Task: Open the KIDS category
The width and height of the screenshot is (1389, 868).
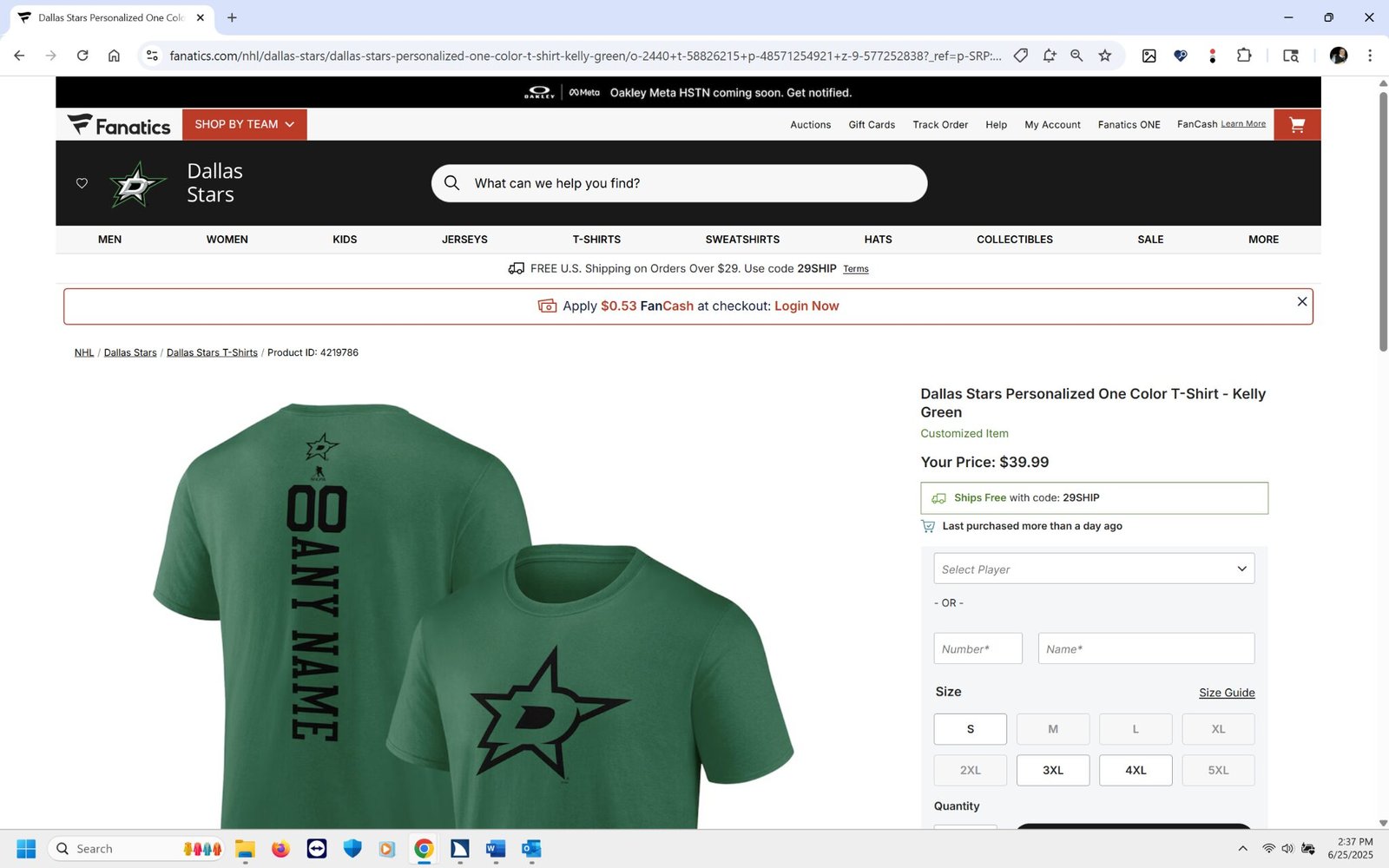Action: pos(345,240)
